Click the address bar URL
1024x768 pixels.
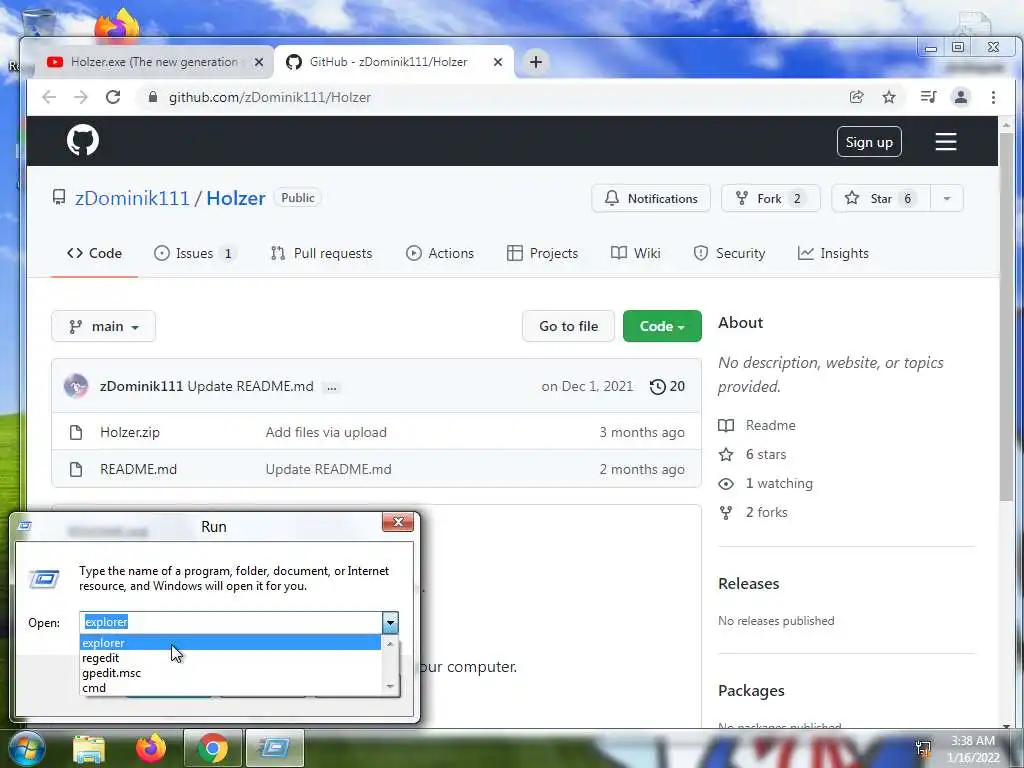pyautogui.click(x=270, y=97)
